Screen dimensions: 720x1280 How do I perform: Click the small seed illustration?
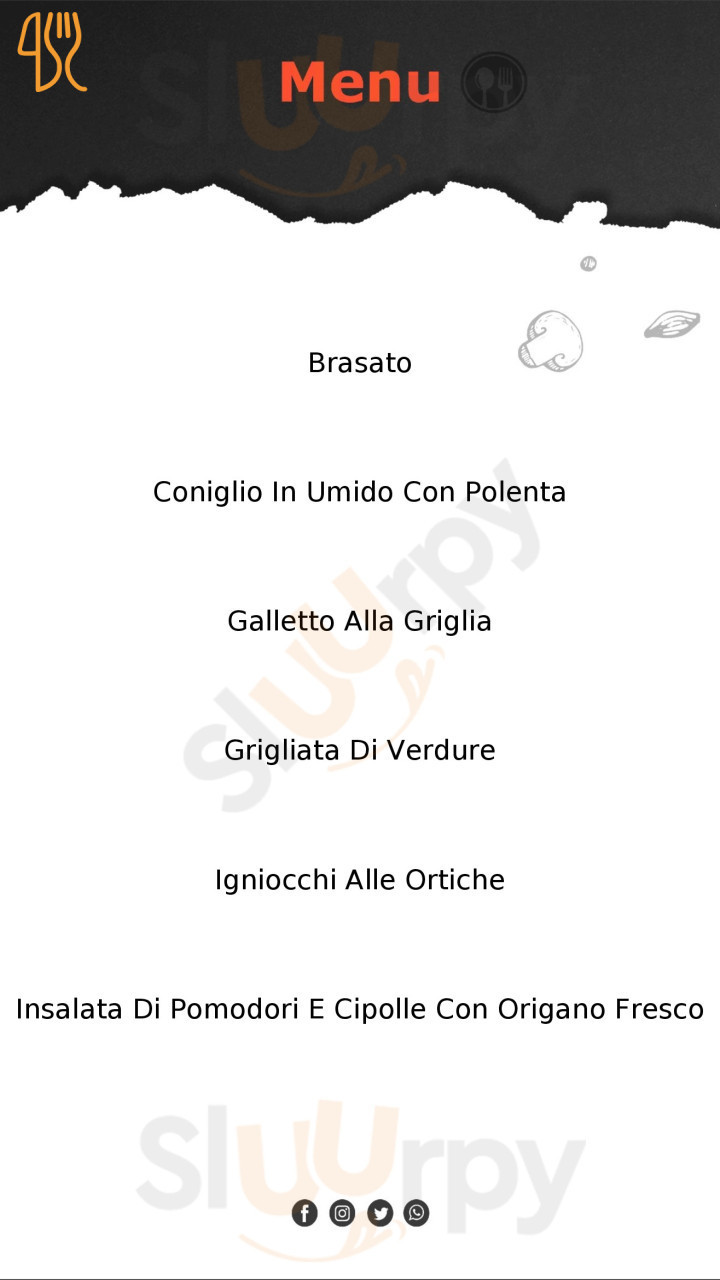pyautogui.click(x=589, y=264)
